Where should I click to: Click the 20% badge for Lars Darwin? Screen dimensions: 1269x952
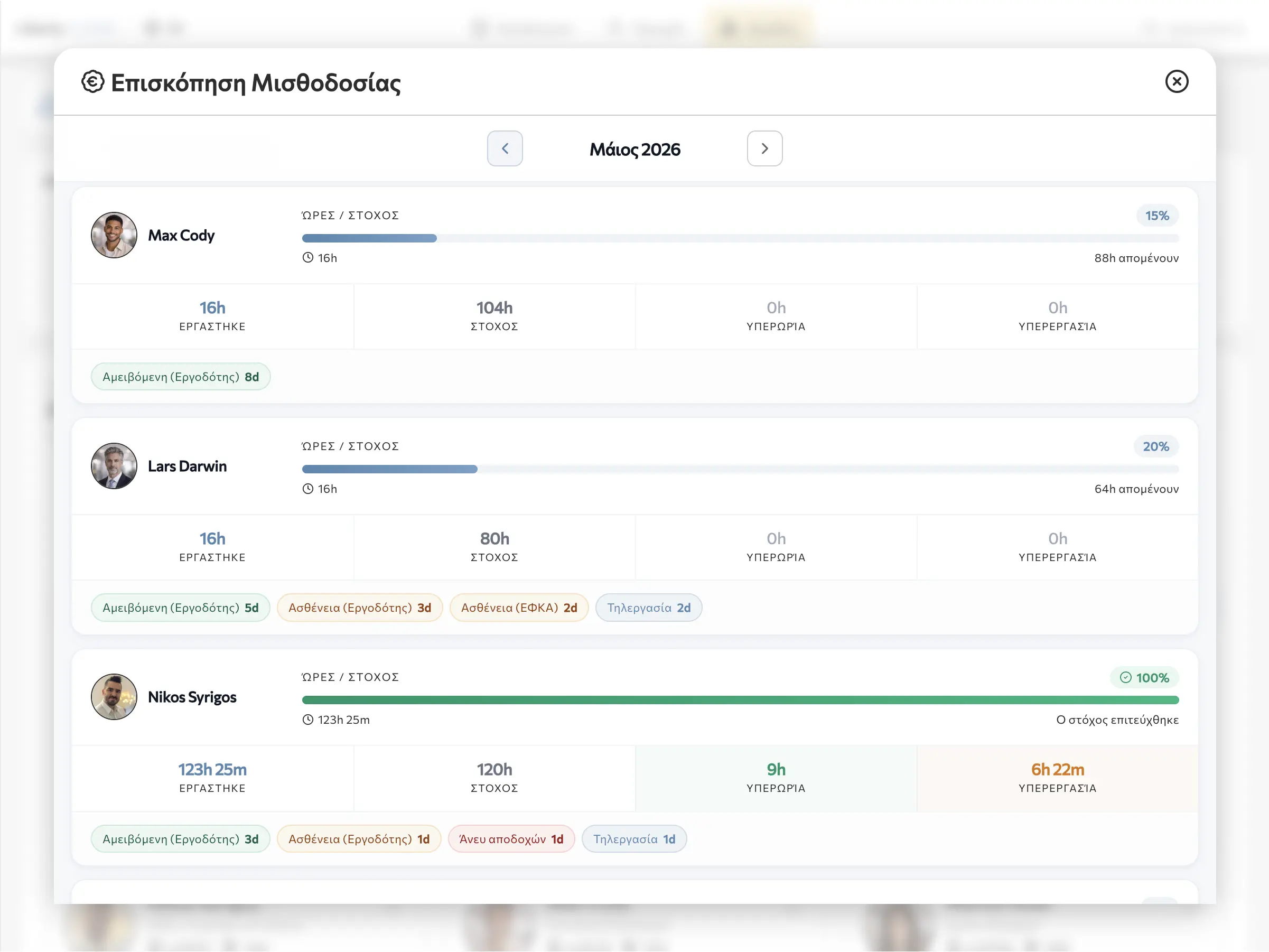coord(1156,446)
